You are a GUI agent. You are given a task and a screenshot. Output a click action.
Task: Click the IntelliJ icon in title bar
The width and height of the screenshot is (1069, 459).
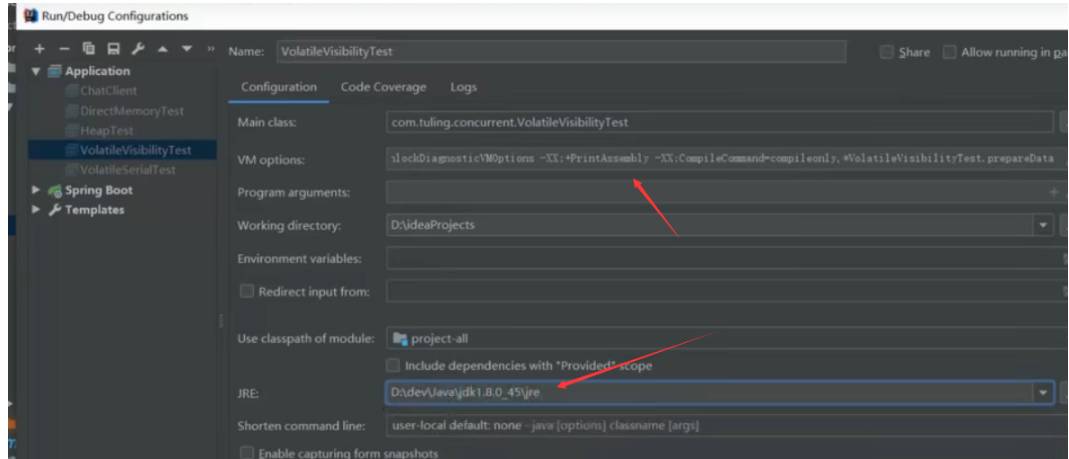coord(30,15)
